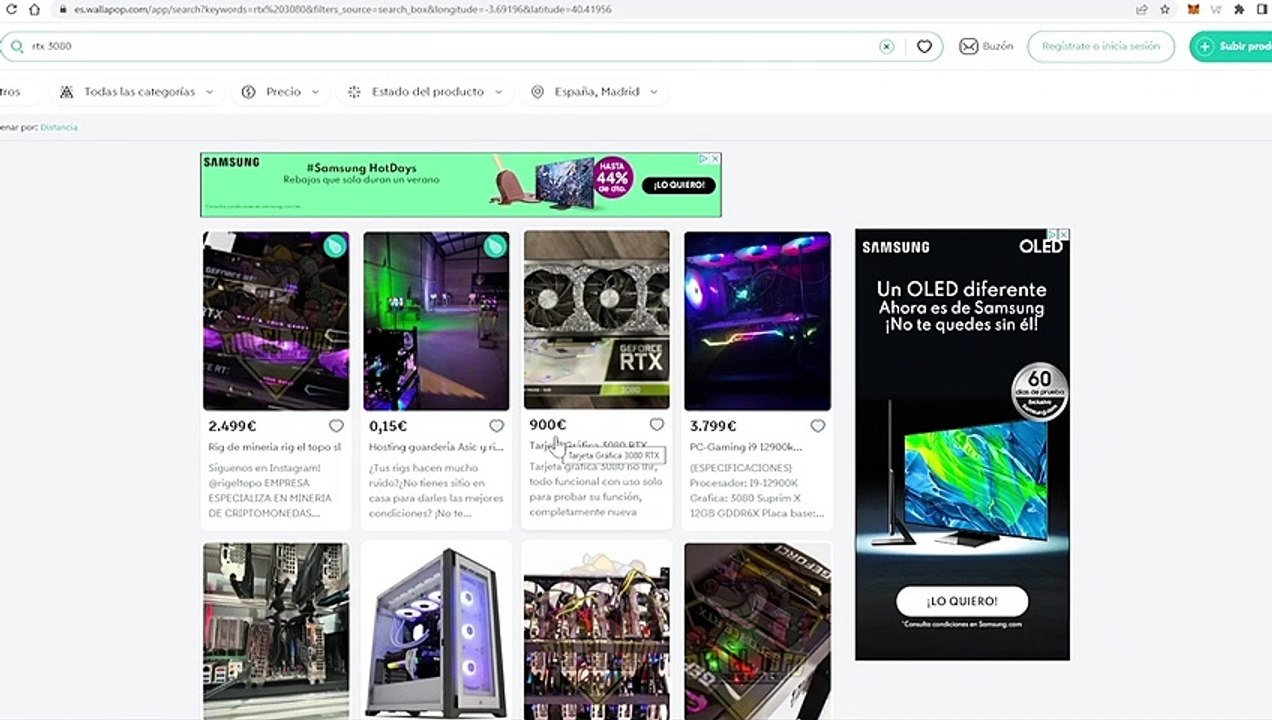Click the featured badge on Hosting guardería listing
The width and height of the screenshot is (1272, 720).
(x=495, y=246)
